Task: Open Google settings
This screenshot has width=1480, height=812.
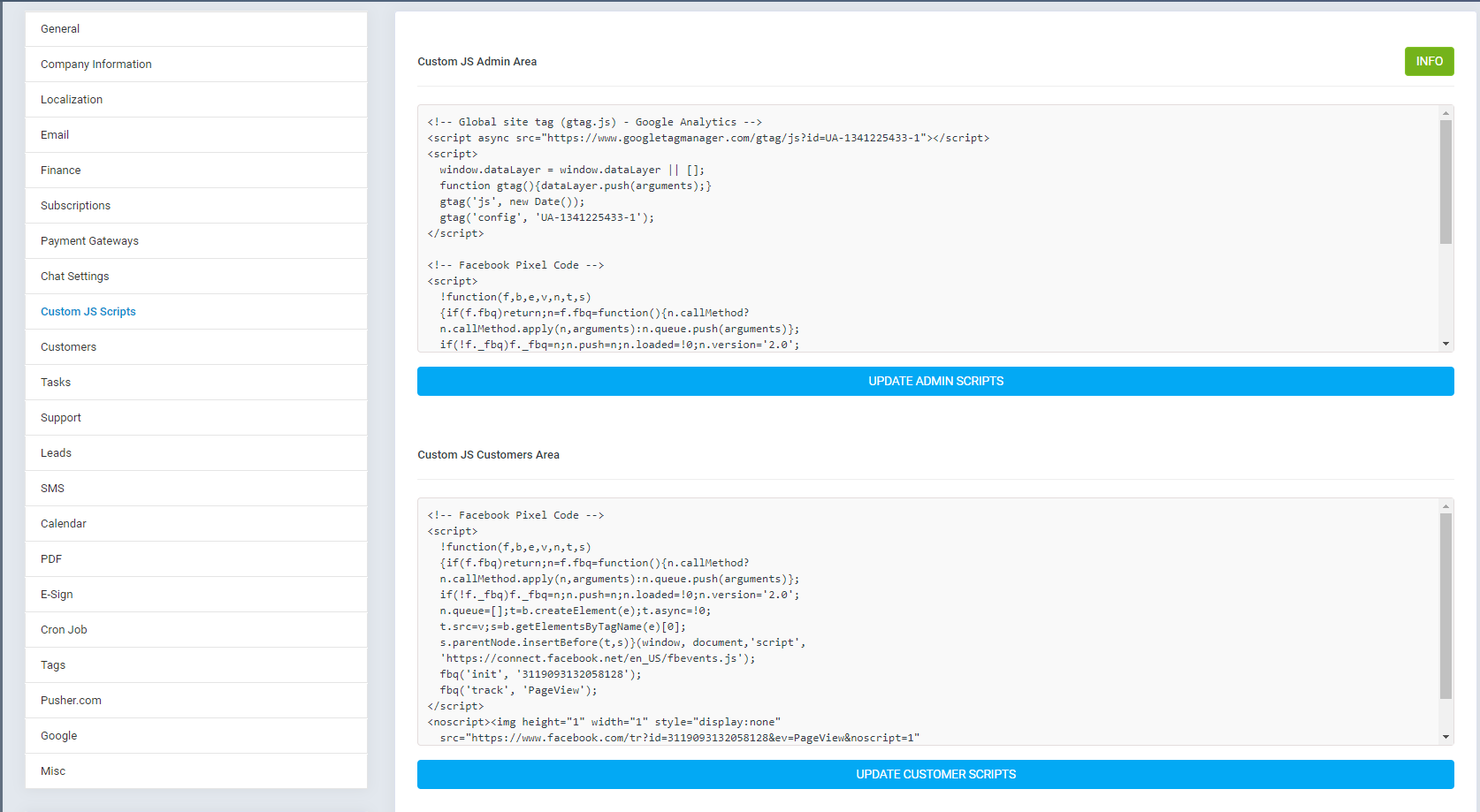Action: pyautogui.click(x=195, y=736)
